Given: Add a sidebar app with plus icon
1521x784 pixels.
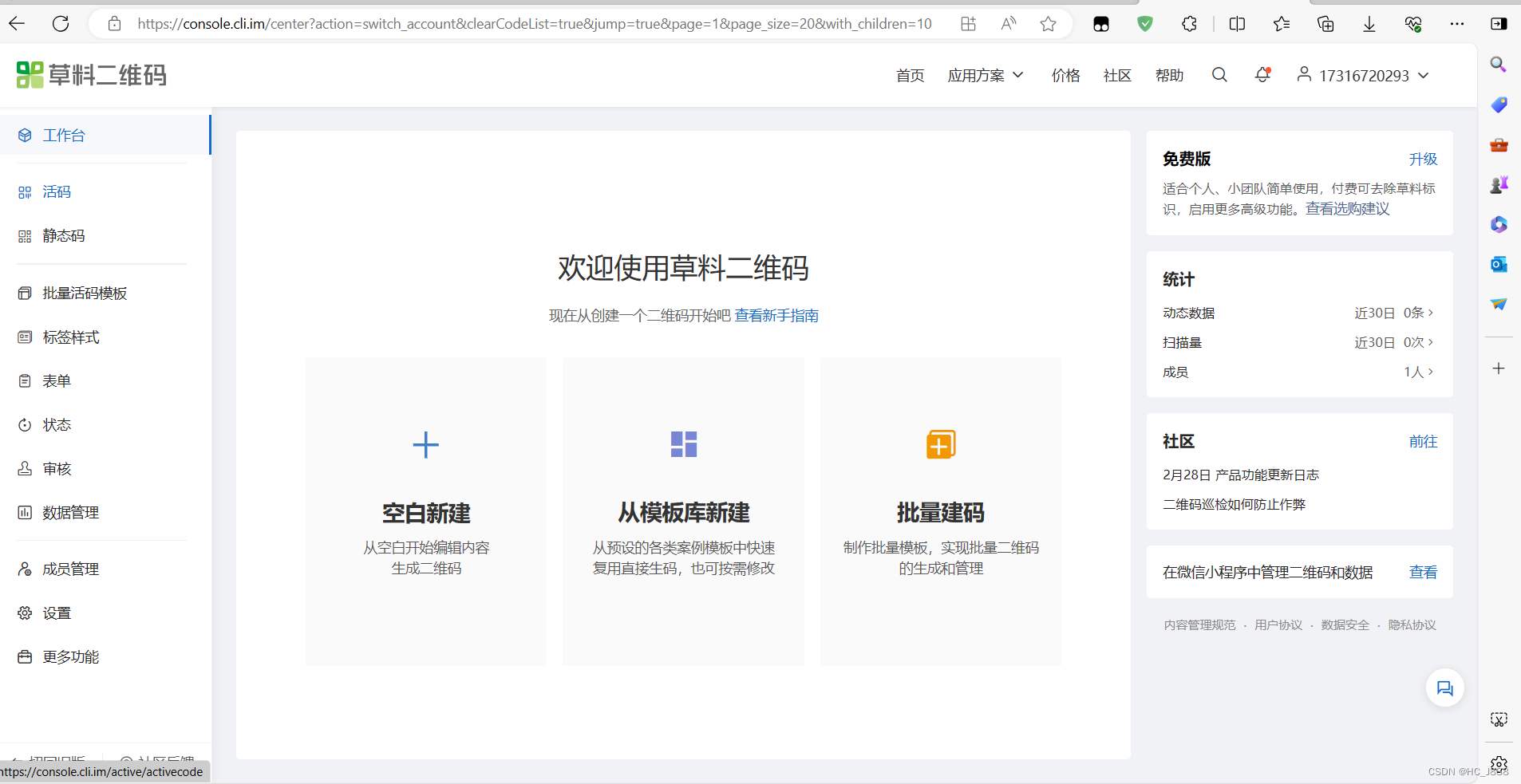Looking at the screenshot, I should tap(1499, 368).
